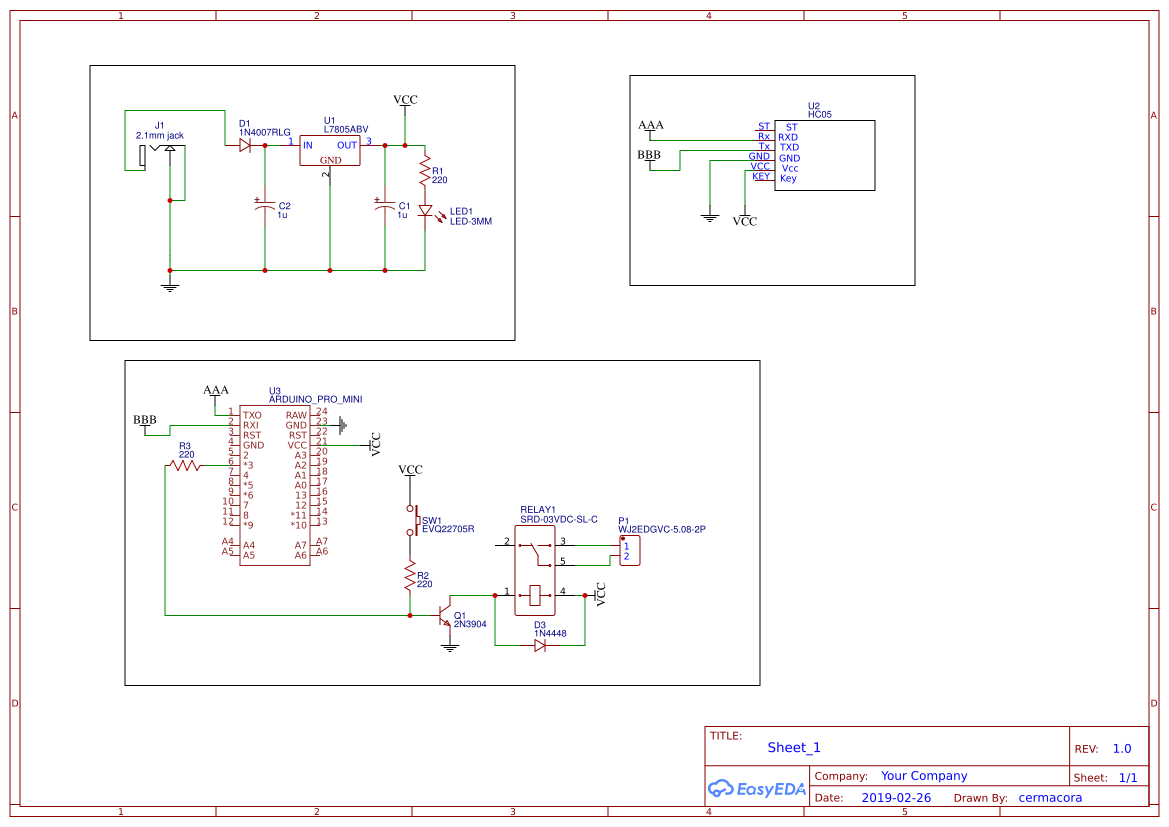This screenshot has height=827, width=1169.
Task: Select the L7805ABV voltage regulator U1
Action: tap(331, 150)
